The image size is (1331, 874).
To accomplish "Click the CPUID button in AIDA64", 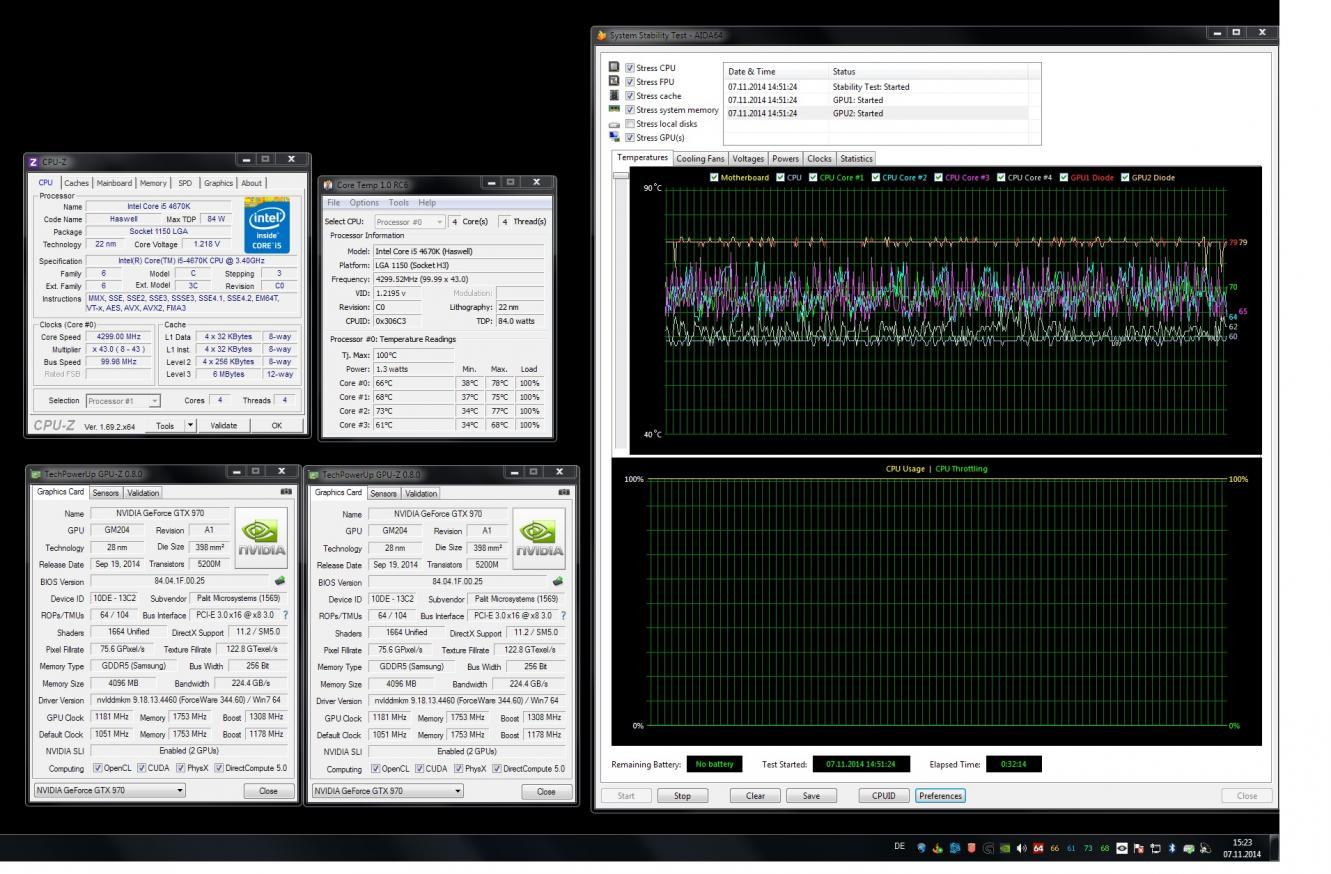I will coord(884,796).
